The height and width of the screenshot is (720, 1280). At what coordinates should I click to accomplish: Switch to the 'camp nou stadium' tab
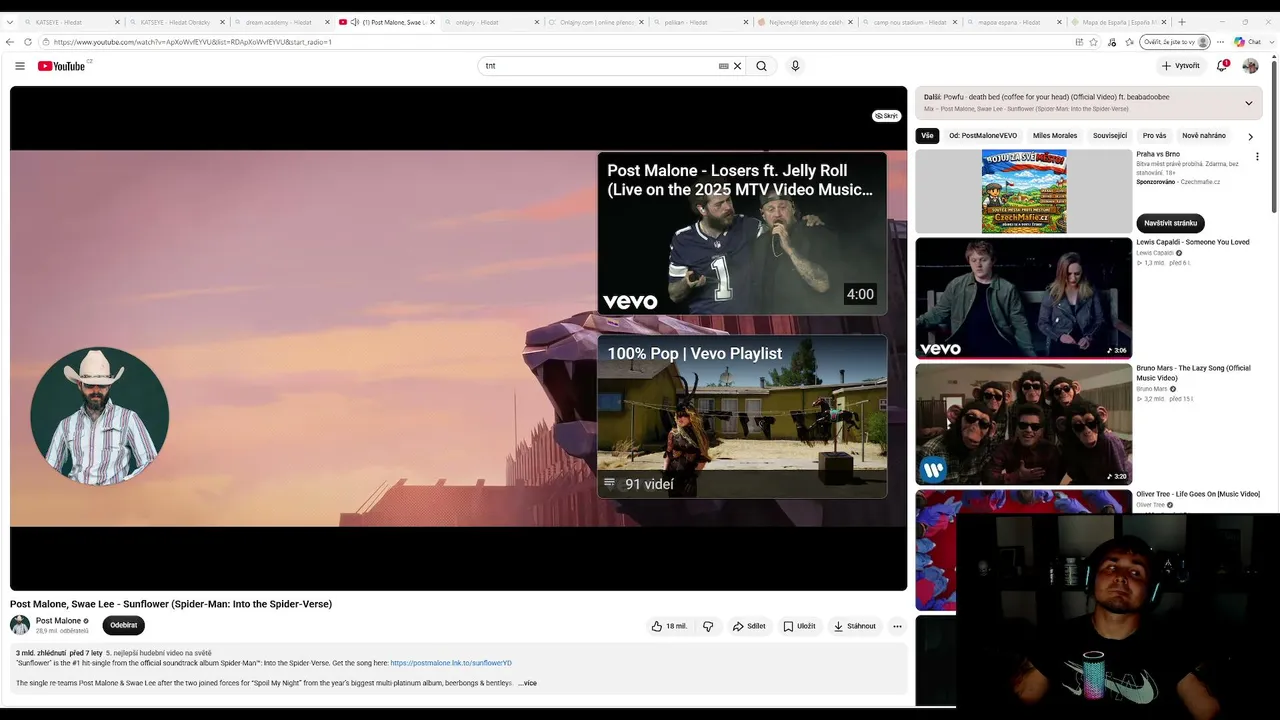[908, 22]
